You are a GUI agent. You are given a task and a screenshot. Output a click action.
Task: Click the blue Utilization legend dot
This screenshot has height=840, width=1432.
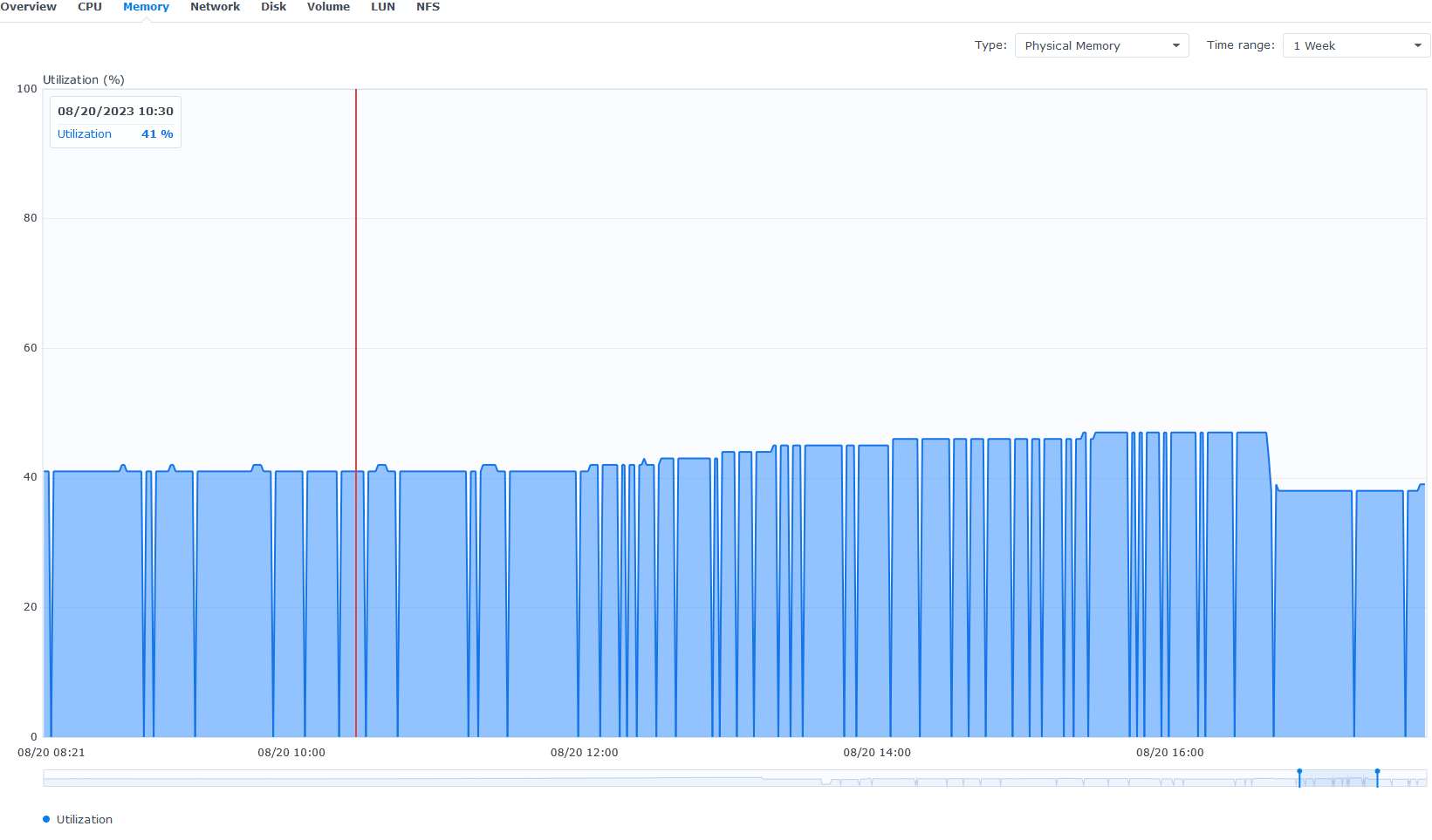pos(46,819)
